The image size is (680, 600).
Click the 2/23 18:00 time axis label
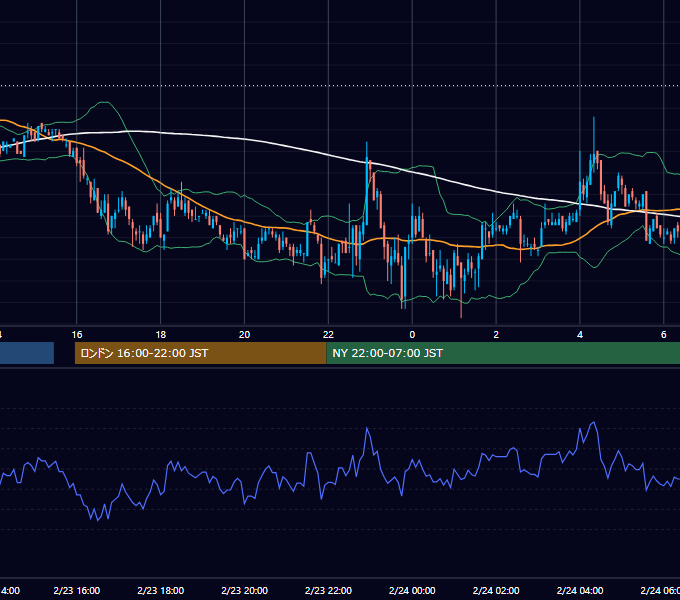[x=160, y=590]
